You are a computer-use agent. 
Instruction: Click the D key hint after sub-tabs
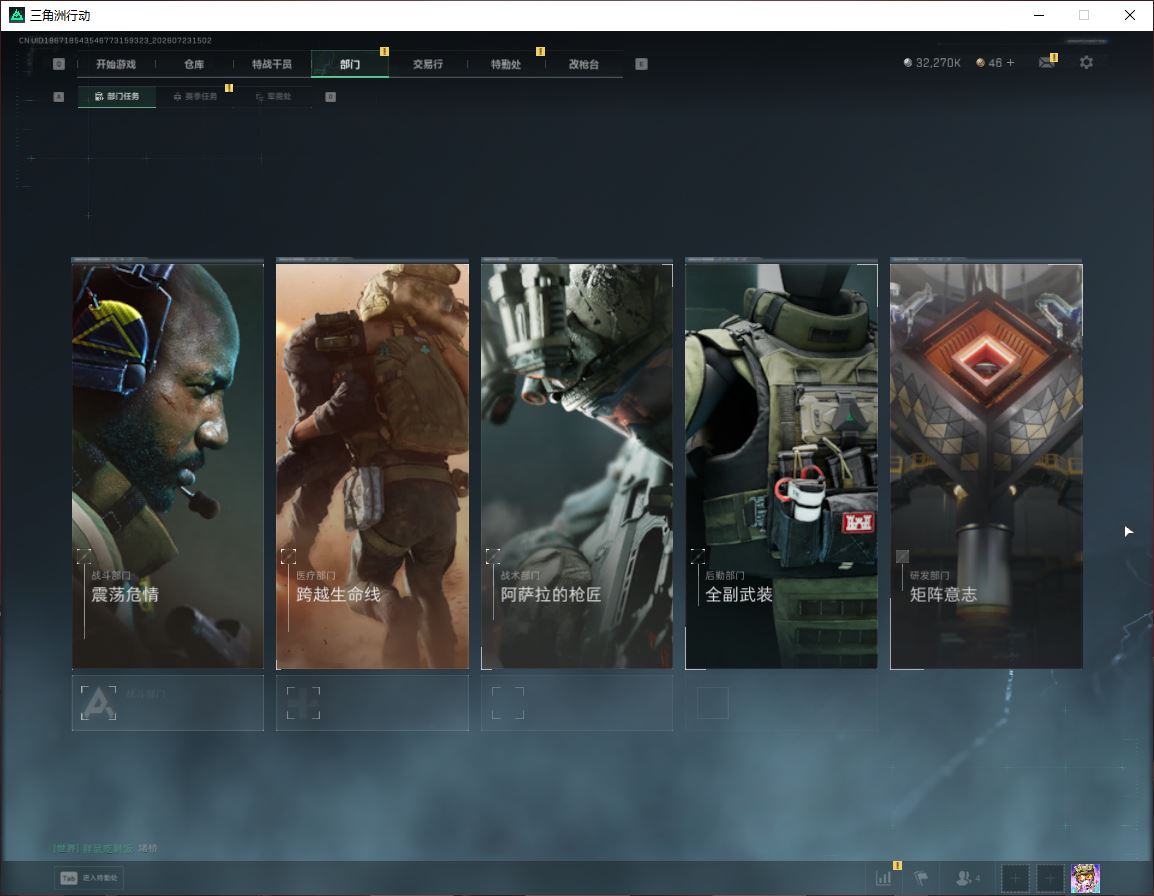(330, 96)
